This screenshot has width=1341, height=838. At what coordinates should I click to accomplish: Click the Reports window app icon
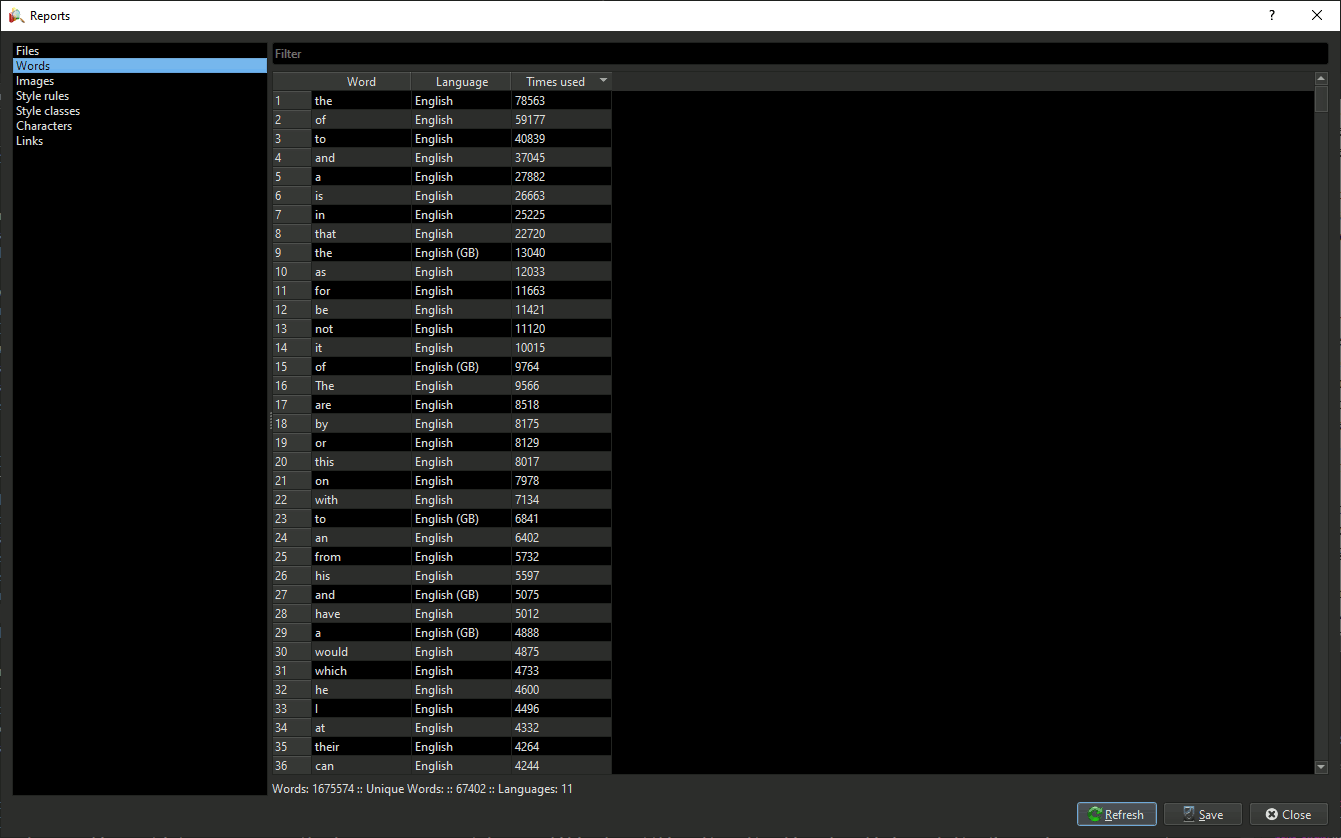tap(16, 16)
